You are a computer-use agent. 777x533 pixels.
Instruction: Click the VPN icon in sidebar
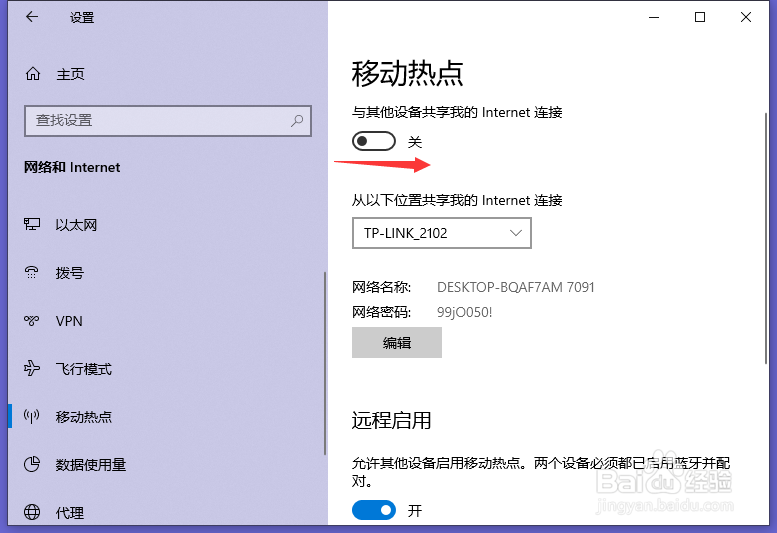[x=32, y=320]
